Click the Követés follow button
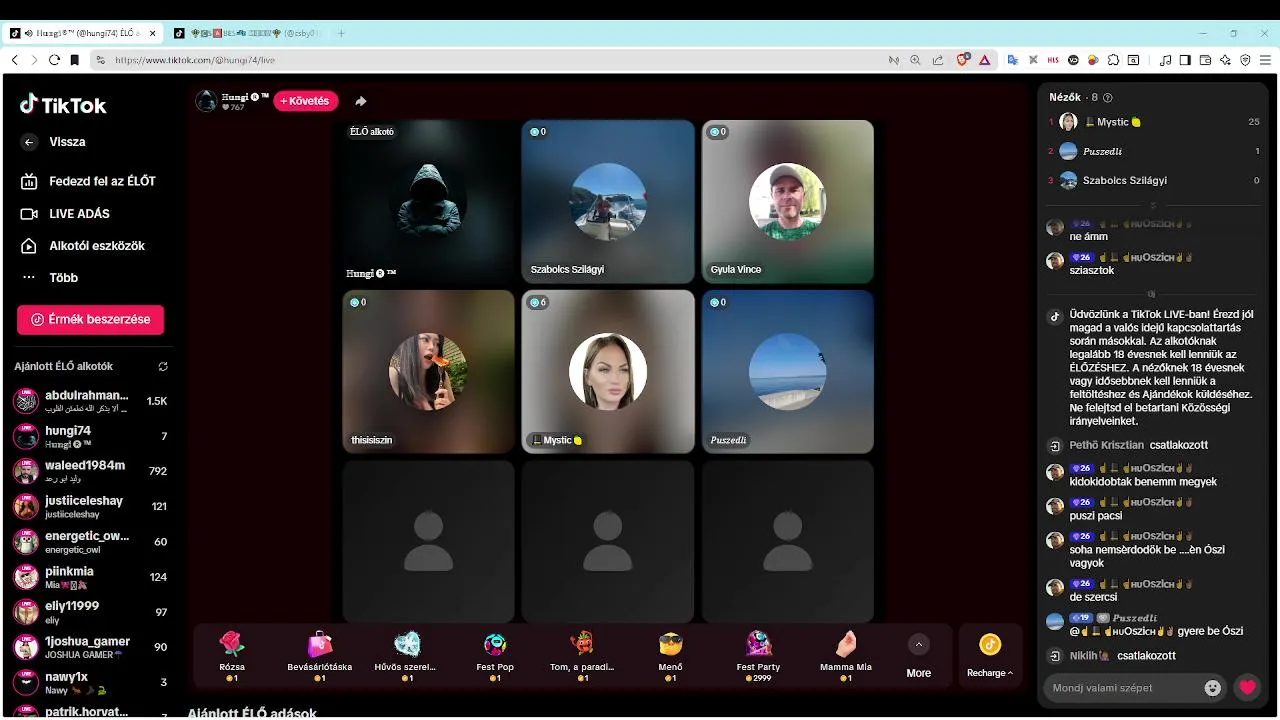The image size is (1280, 720). tap(306, 101)
